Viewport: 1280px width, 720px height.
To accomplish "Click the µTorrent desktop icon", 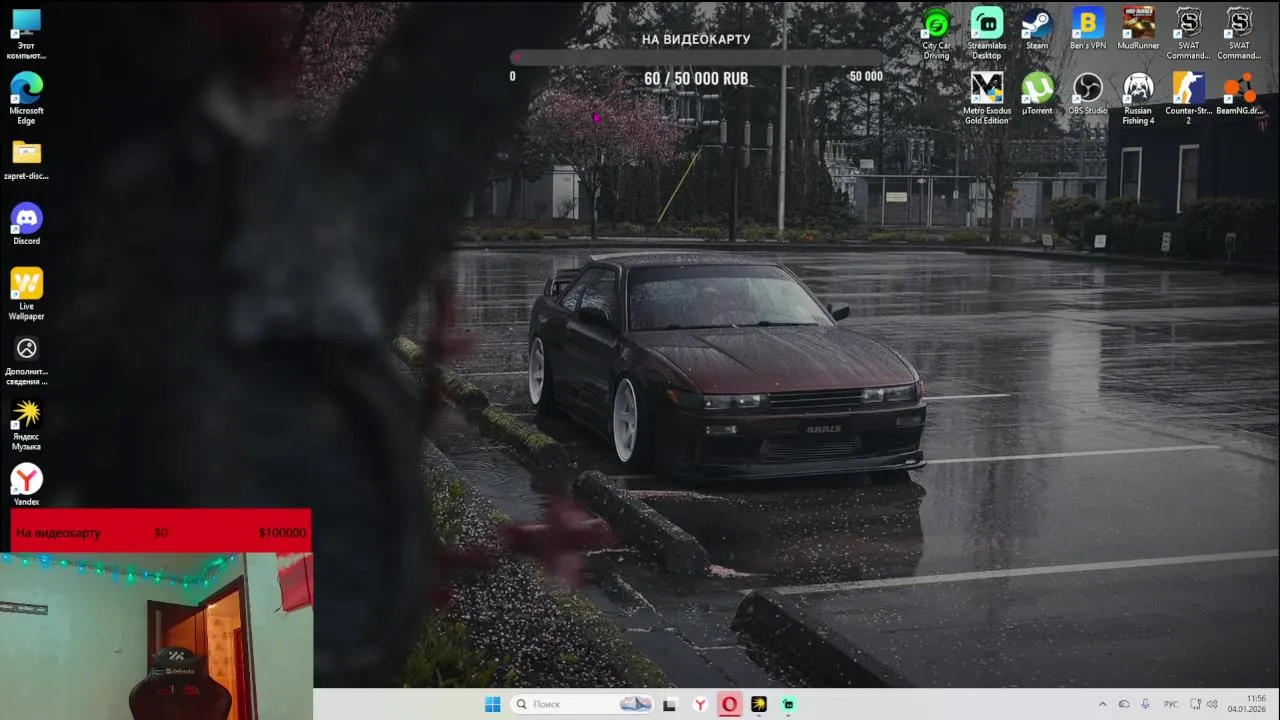I will pos(1037,93).
